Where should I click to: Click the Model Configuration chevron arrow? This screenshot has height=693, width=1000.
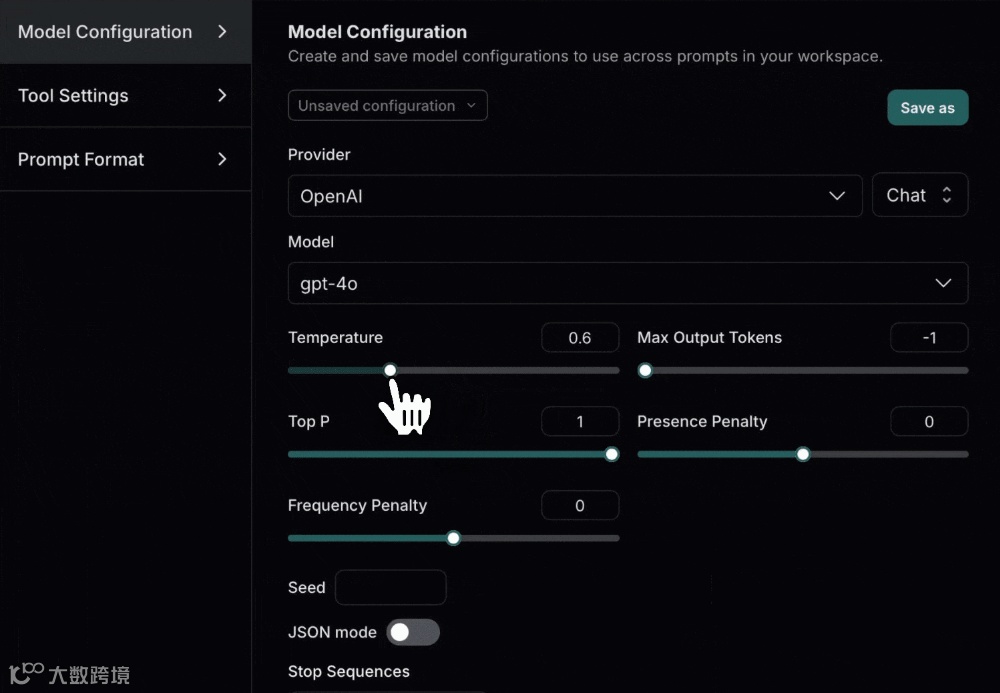(x=222, y=32)
